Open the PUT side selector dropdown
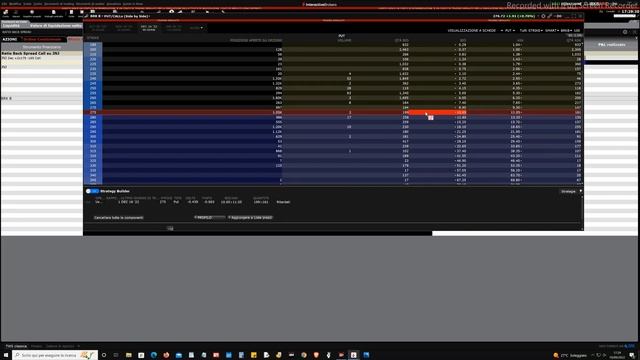 509,31
